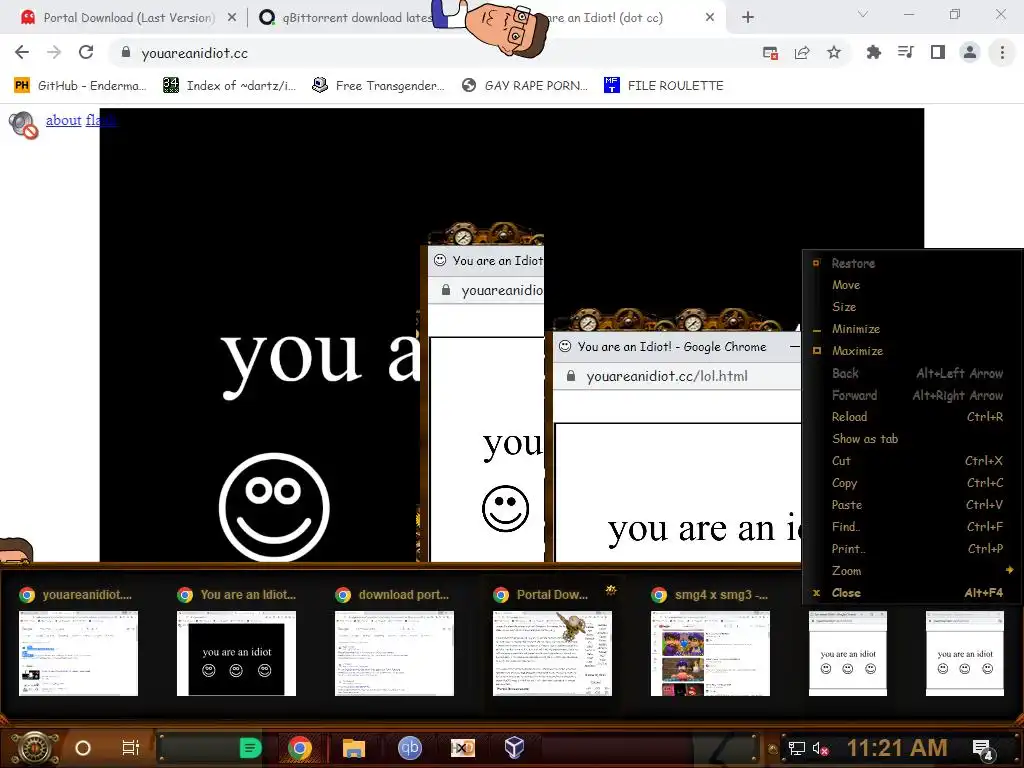
Task: Open the Chrome three-dot menu
Action: (x=1002, y=52)
